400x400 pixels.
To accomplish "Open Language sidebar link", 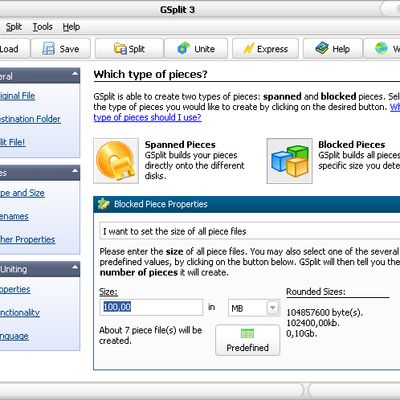I will [x=14, y=336].
